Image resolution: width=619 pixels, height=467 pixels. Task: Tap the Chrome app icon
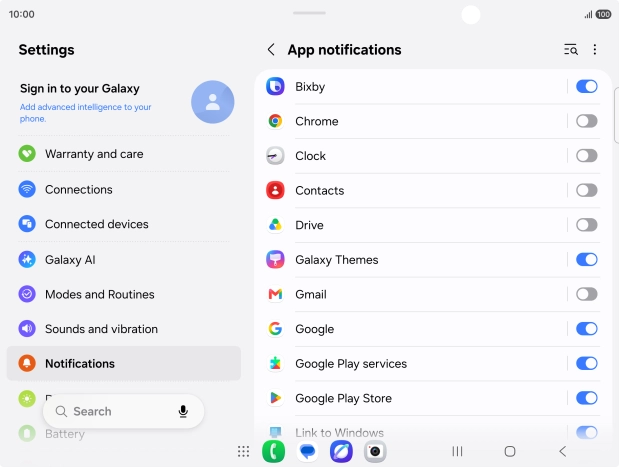[275, 121]
